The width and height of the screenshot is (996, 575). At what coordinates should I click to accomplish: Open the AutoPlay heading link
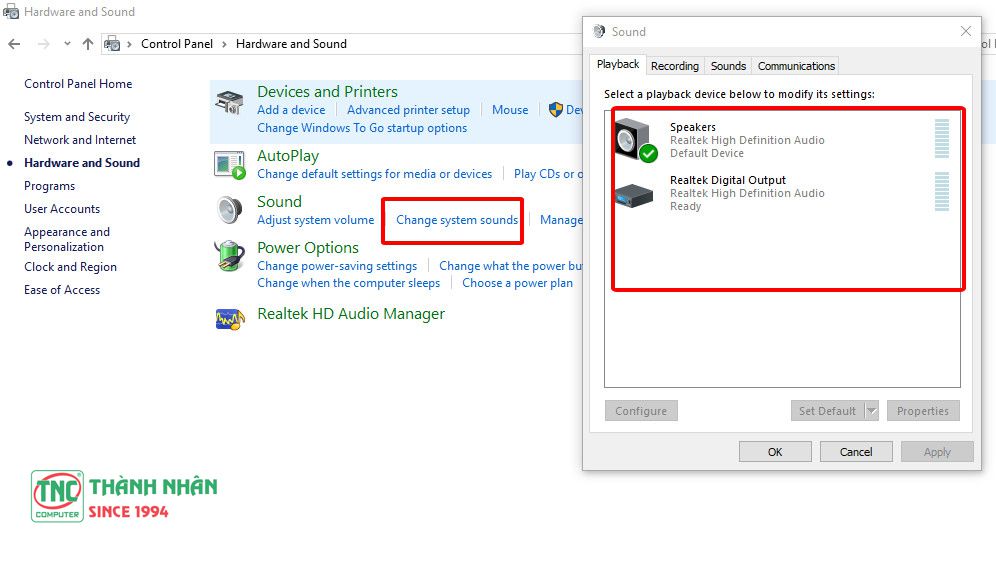(288, 156)
